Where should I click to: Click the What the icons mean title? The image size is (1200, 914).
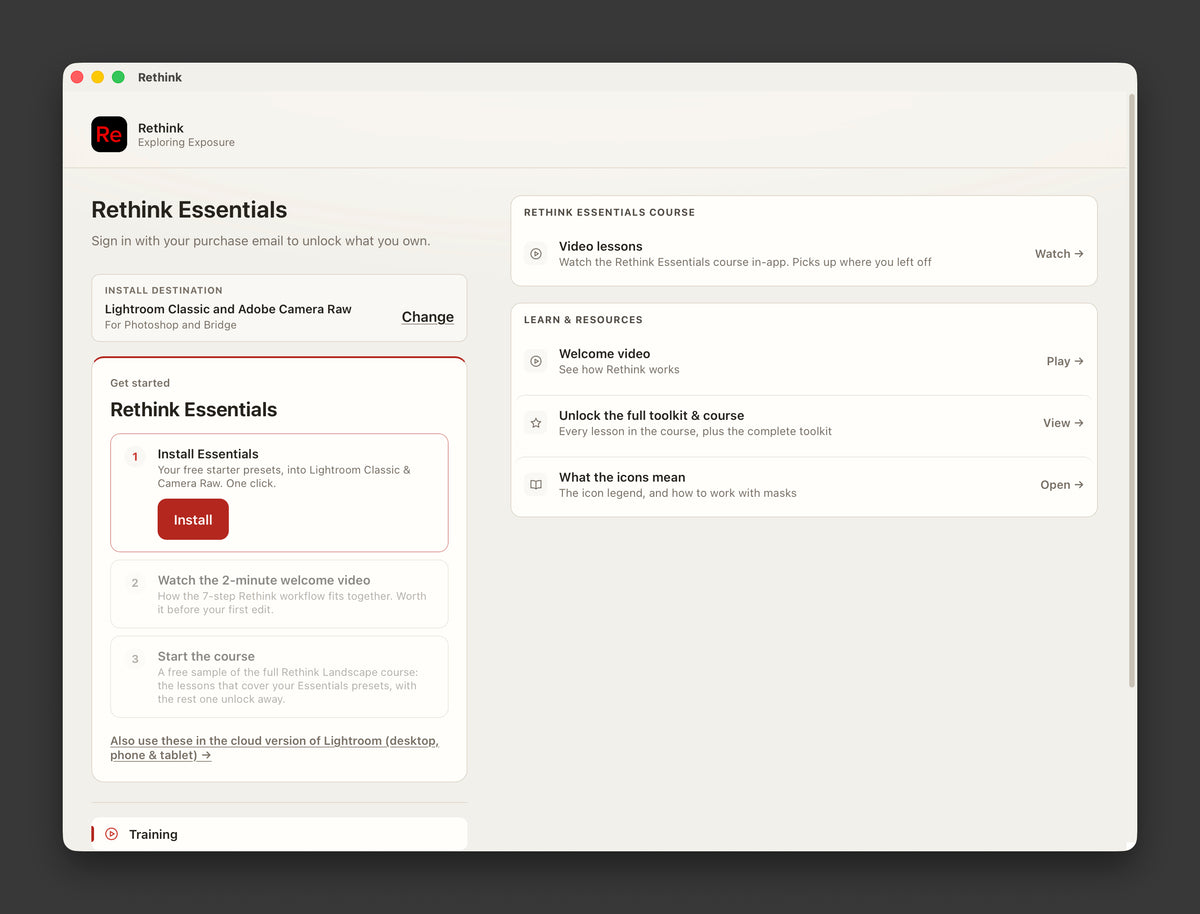click(622, 477)
